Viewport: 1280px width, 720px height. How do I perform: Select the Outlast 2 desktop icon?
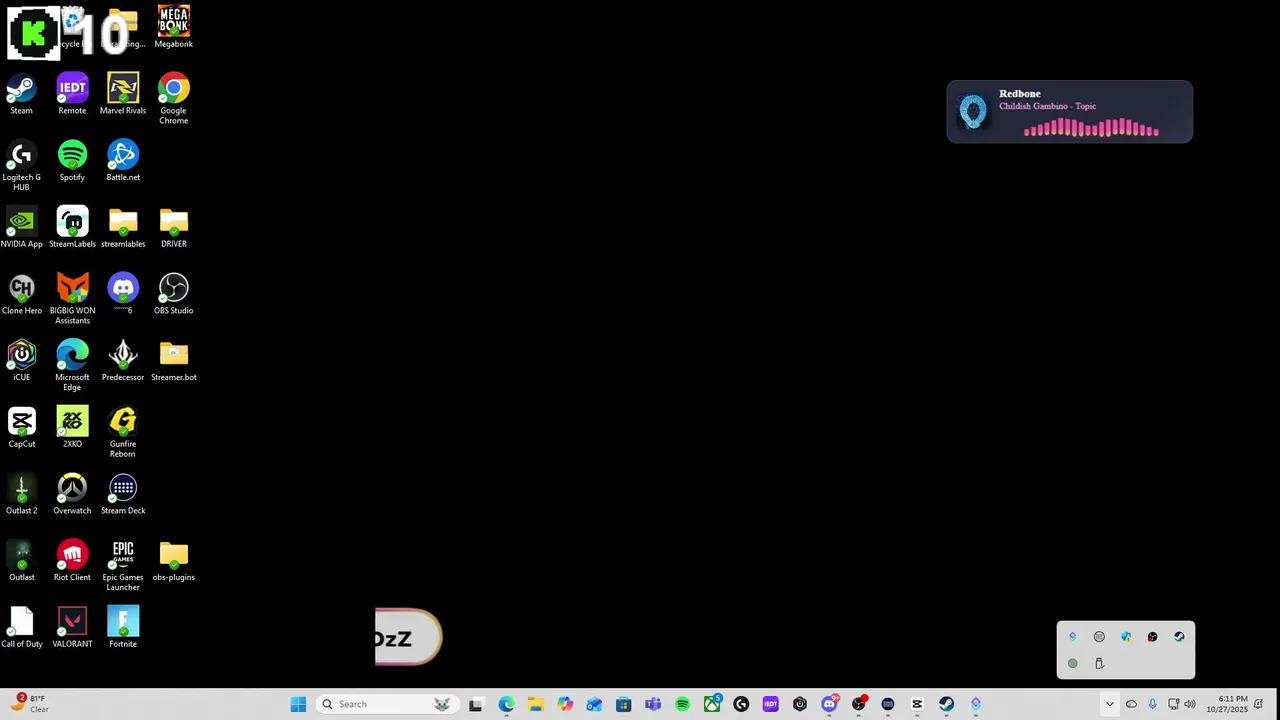pos(21,493)
